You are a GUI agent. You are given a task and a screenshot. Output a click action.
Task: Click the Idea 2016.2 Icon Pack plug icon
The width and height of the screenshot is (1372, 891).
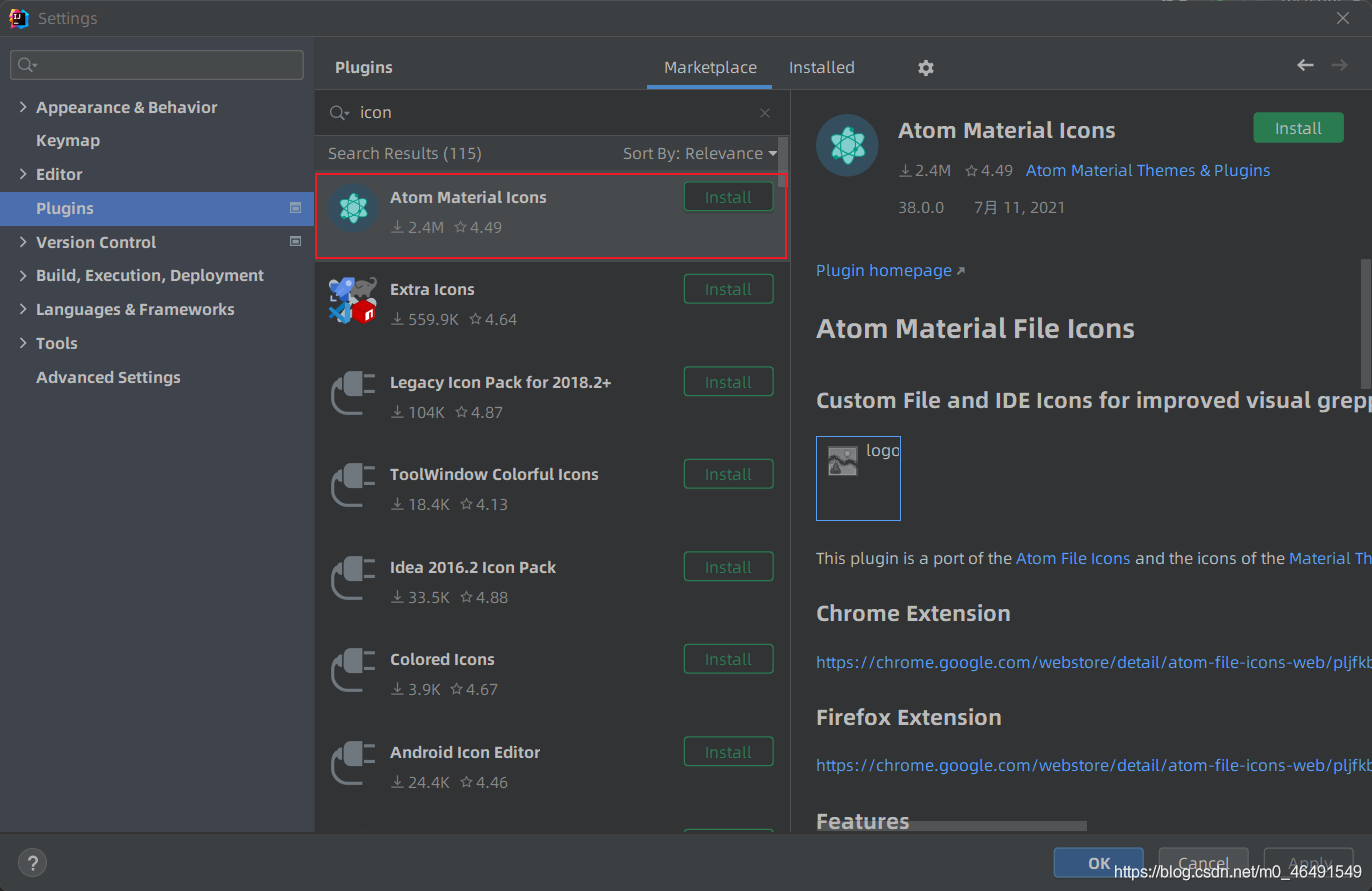[x=353, y=579]
